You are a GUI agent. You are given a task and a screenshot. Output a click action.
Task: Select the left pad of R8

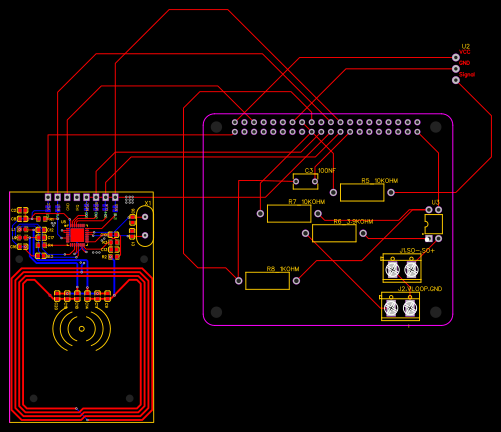(x=239, y=281)
